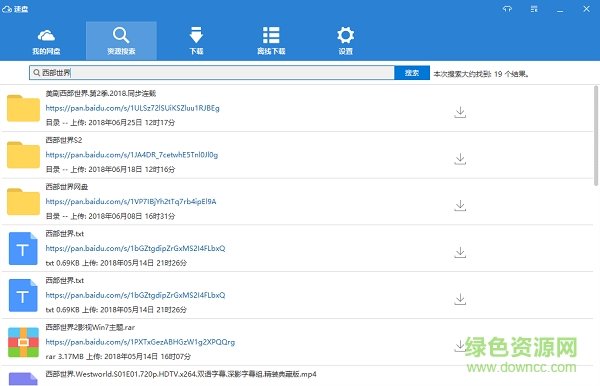Focus the search box containing 西部世界
This screenshot has height=386, width=600.
tap(212, 73)
